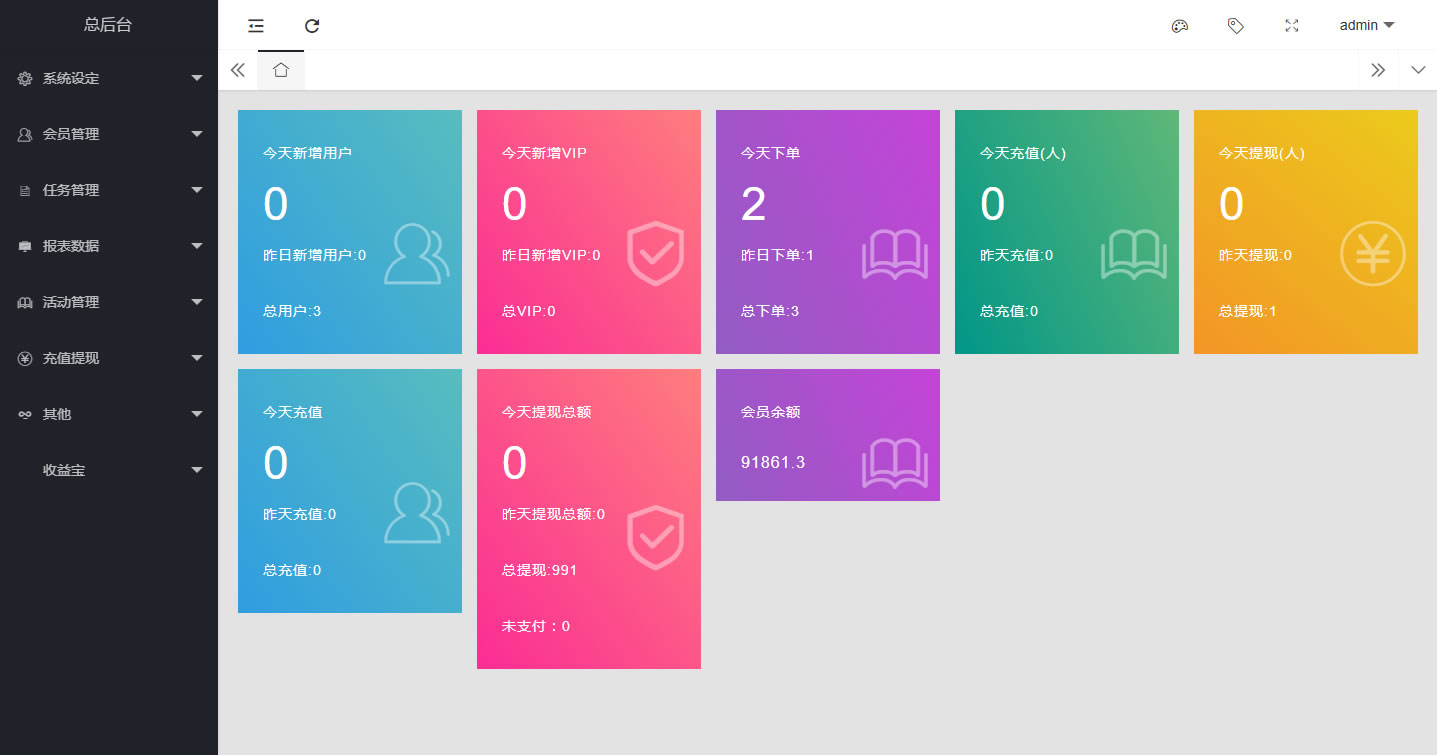Click shield icon on 今天提现总额 card
This screenshot has width=1437, height=755.
click(x=655, y=538)
